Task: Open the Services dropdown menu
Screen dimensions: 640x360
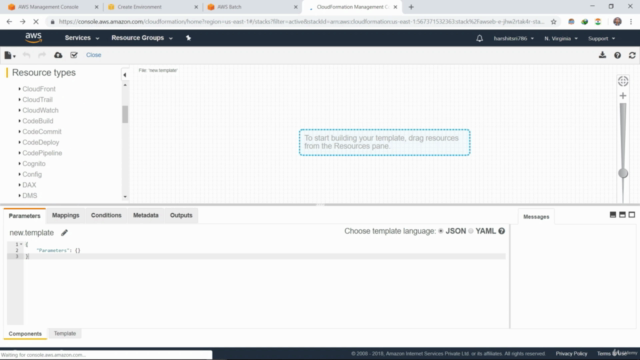Action: coord(82,38)
